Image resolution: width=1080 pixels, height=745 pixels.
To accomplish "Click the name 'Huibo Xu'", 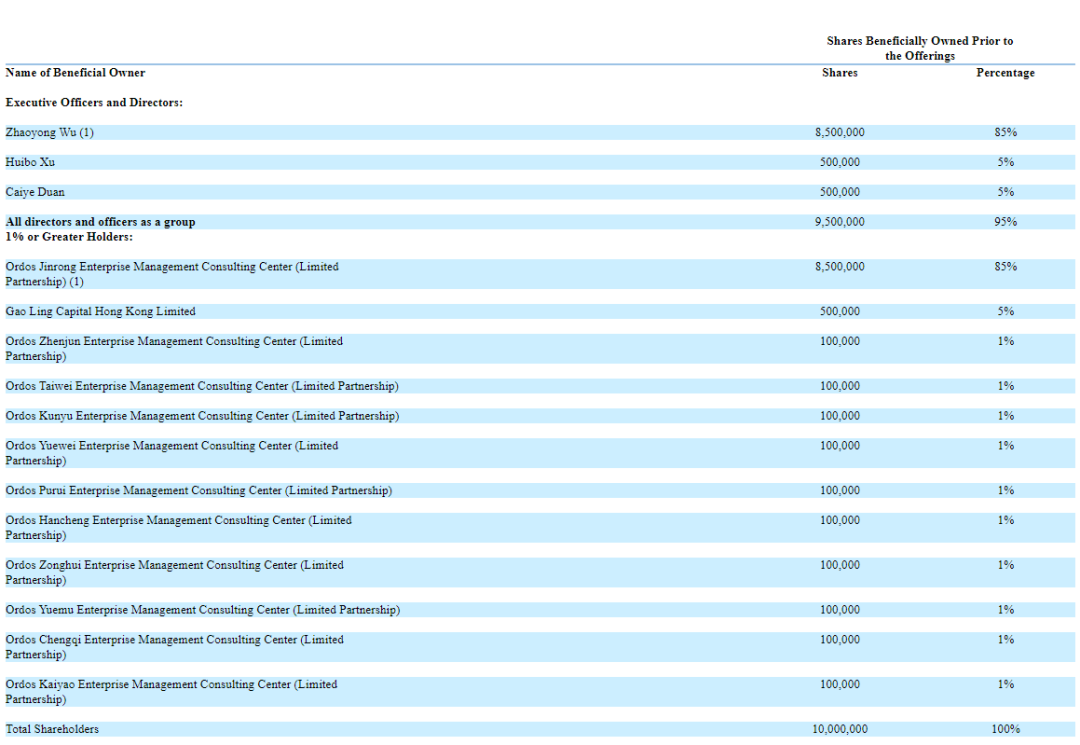I will point(30,162).
